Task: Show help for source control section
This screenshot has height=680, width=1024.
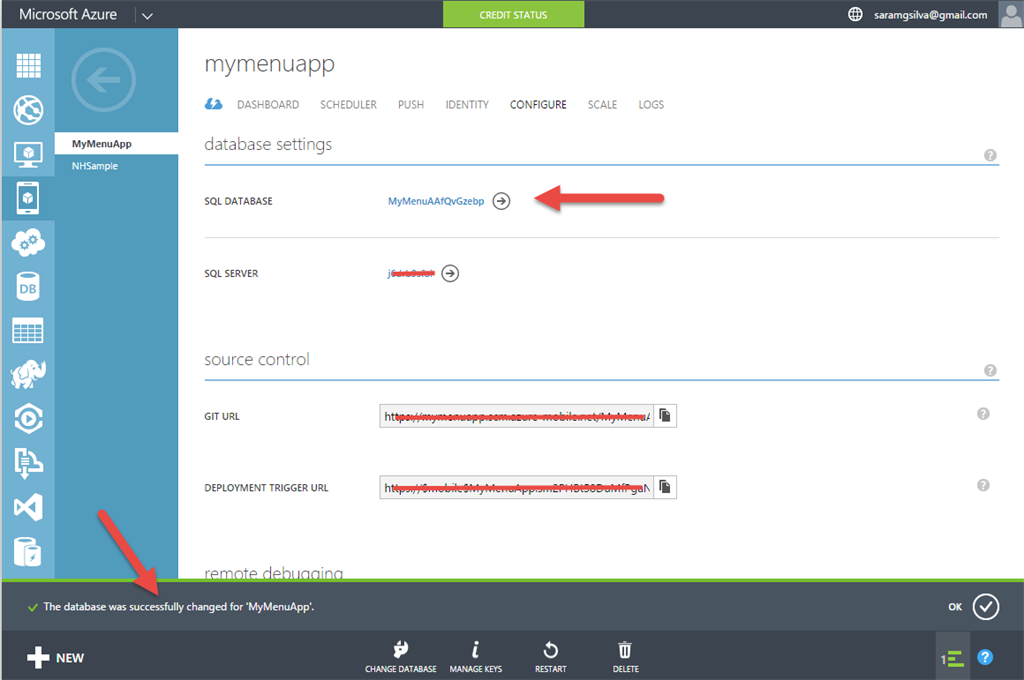Action: pos(990,370)
